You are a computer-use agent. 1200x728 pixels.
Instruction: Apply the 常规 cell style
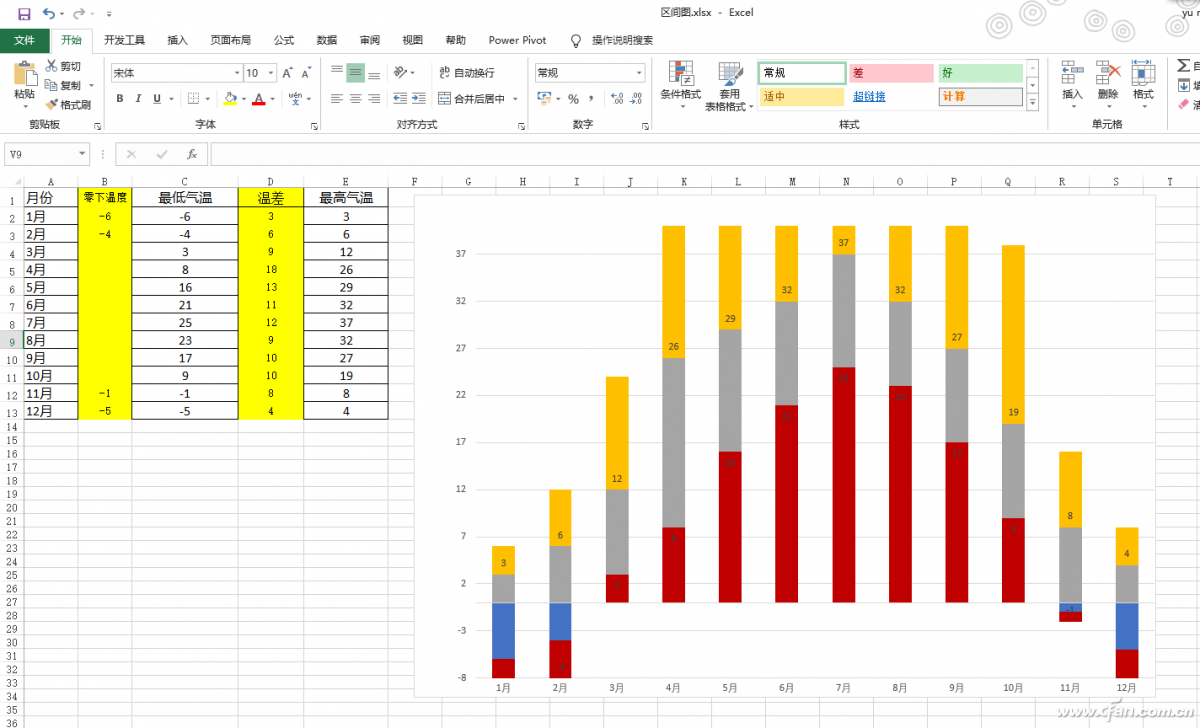click(x=802, y=73)
